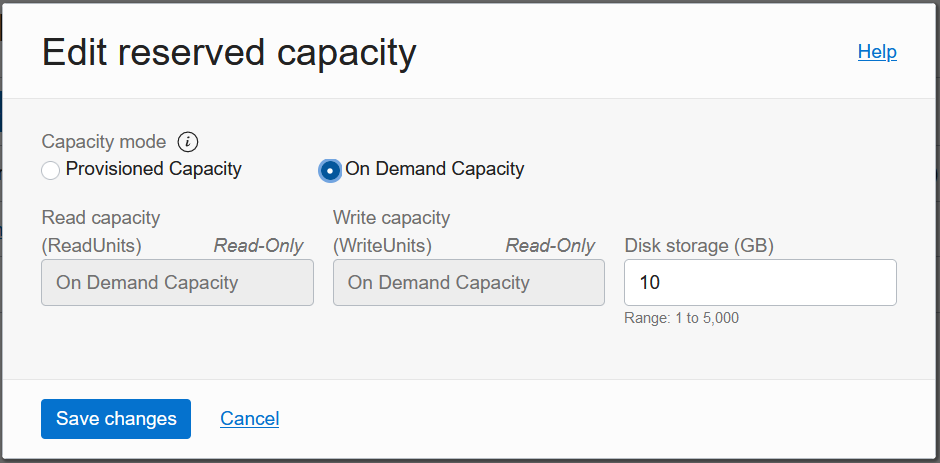The image size is (940, 463).
Task: Cancel editing reserved capacity
Action: pos(249,419)
